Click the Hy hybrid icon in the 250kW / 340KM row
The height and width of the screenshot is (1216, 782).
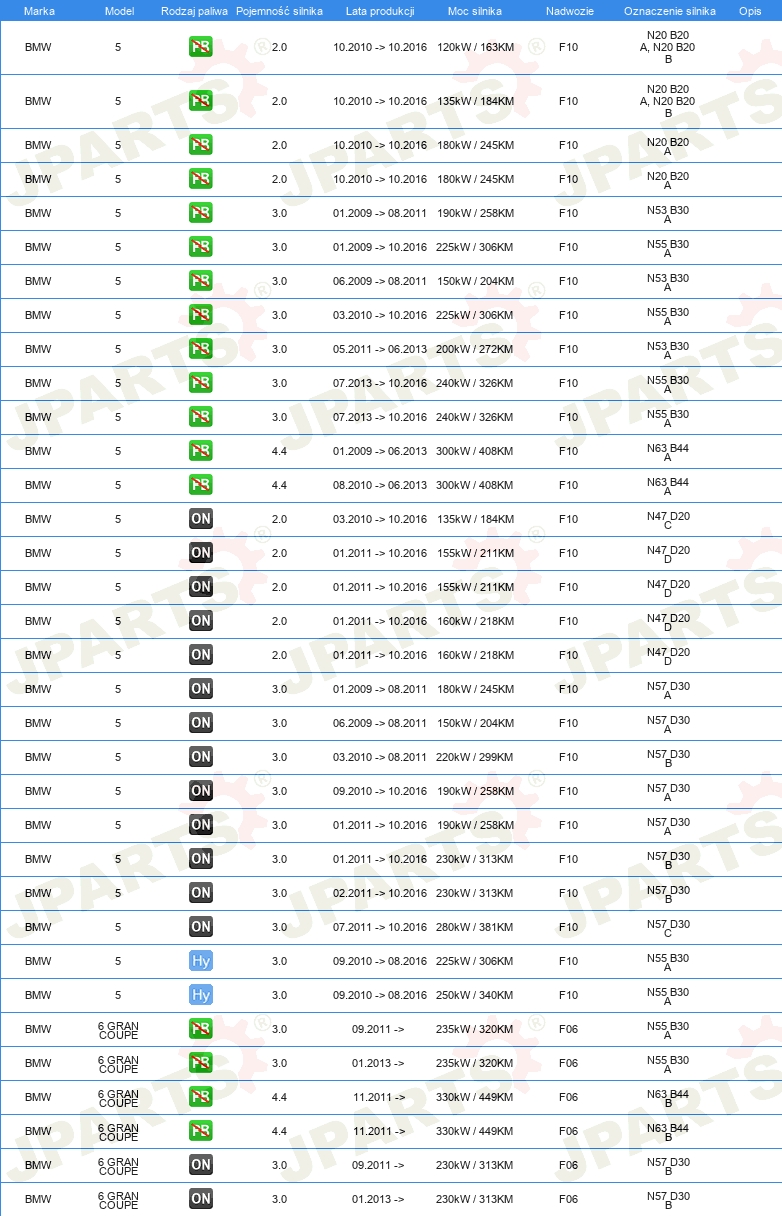pyautogui.click(x=201, y=995)
